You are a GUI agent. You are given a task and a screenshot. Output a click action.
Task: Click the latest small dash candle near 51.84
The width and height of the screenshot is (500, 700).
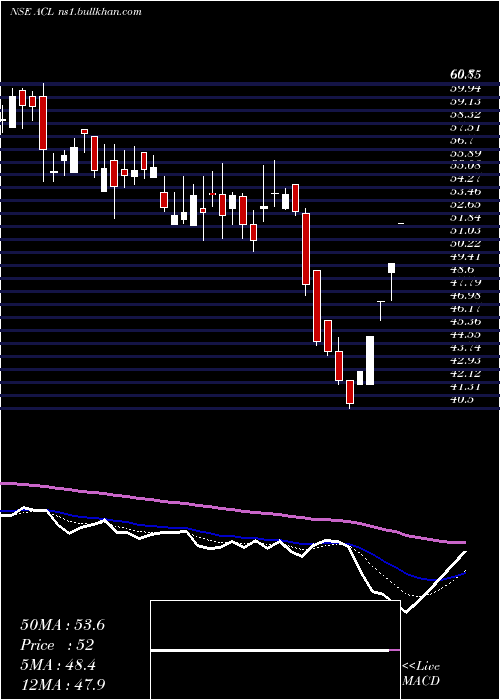click(401, 223)
